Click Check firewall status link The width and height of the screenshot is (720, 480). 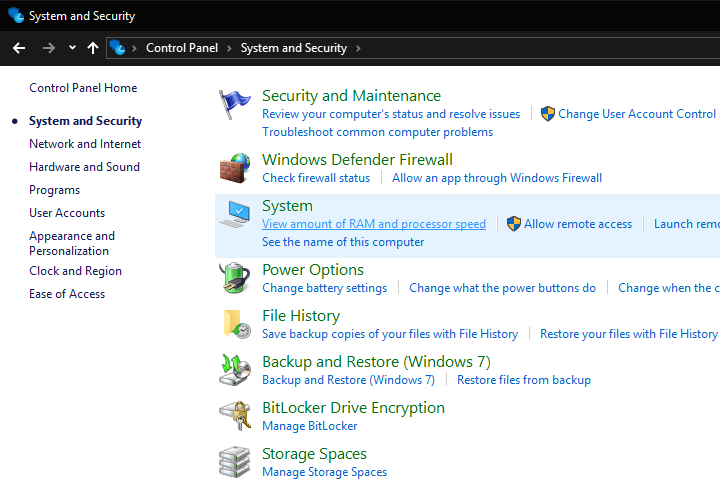coord(316,178)
